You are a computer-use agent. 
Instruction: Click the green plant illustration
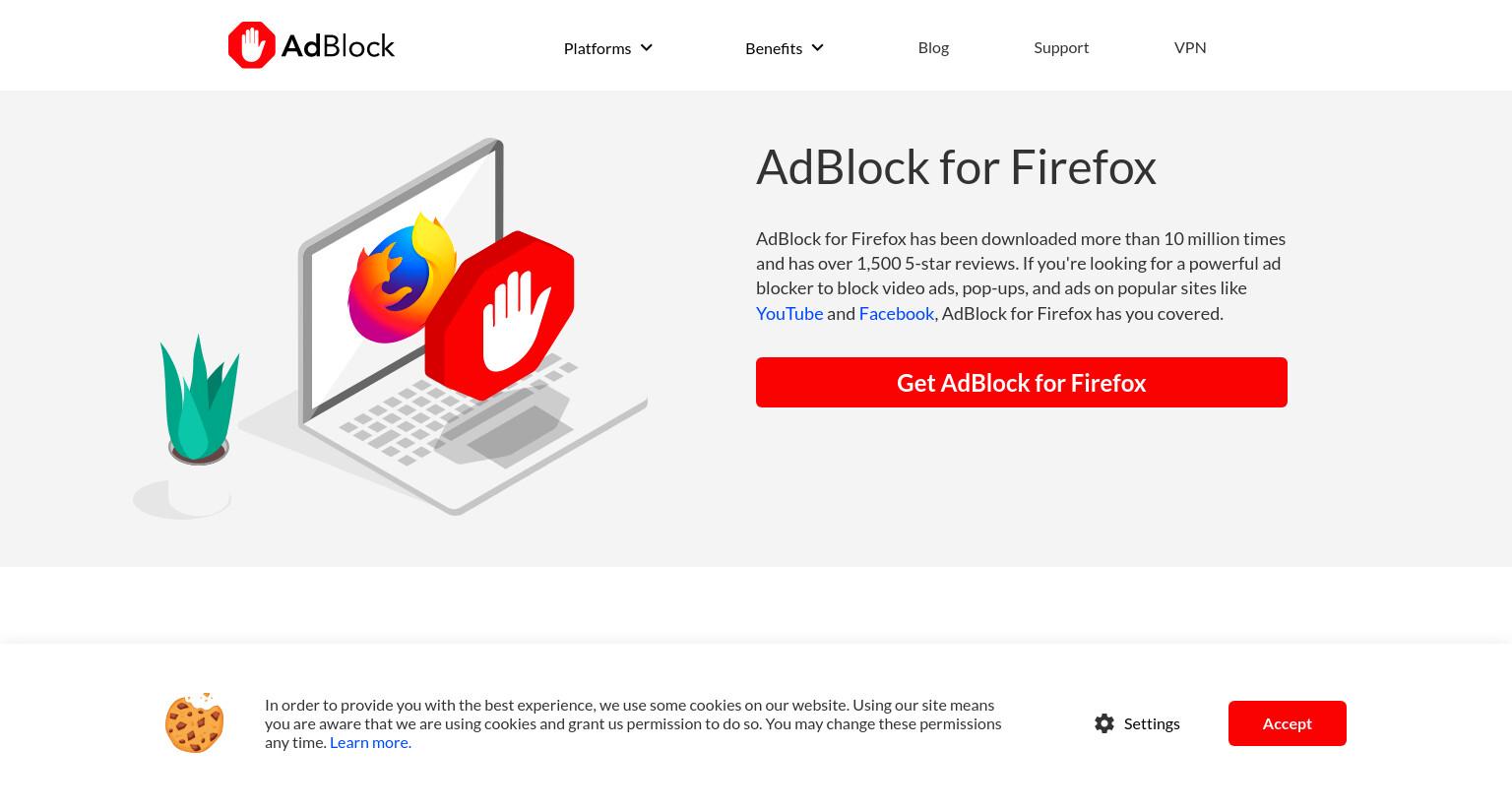click(200, 399)
